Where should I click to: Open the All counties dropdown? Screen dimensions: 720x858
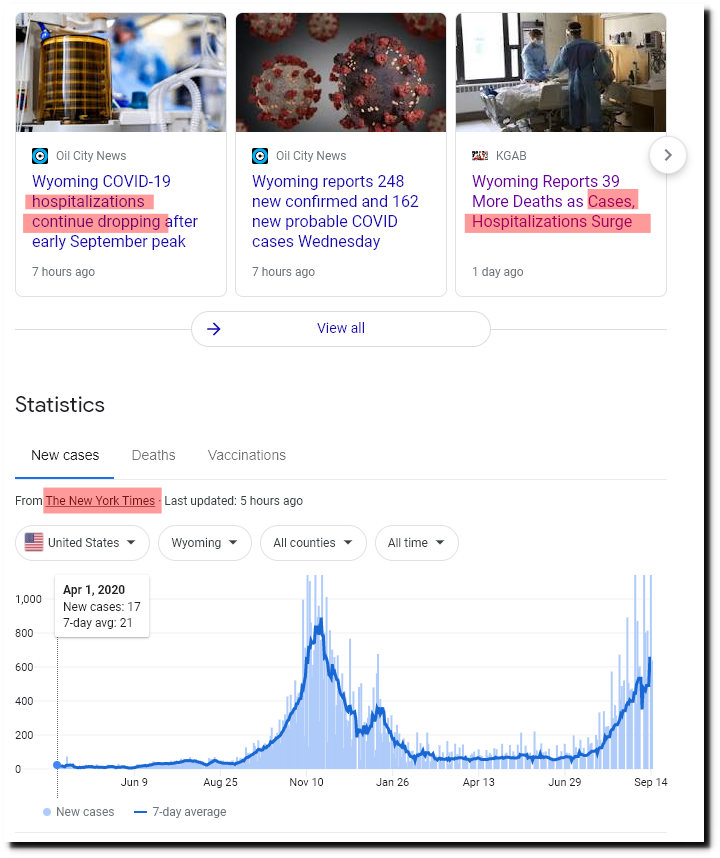pos(313,543)
